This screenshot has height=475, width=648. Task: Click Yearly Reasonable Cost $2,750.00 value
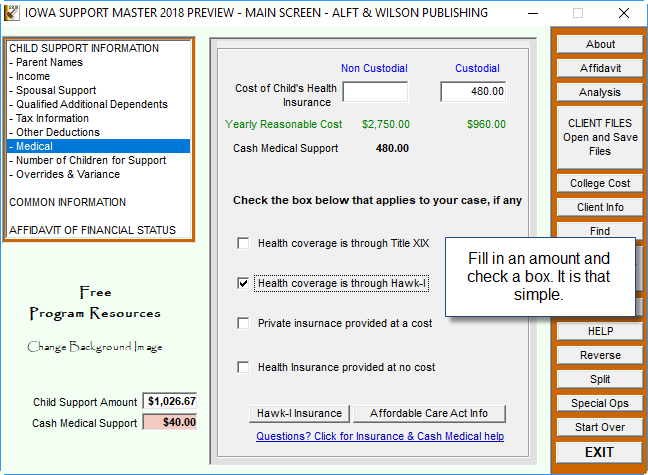click(x=386, y=124)
